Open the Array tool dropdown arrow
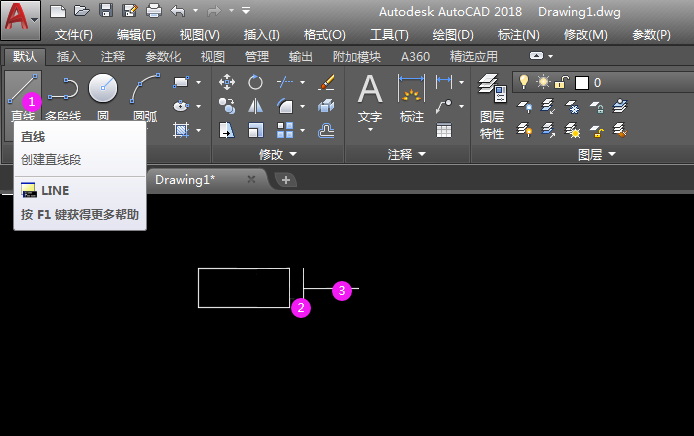The width and height of the screenshot is (694, 436). tap(302, 130)
